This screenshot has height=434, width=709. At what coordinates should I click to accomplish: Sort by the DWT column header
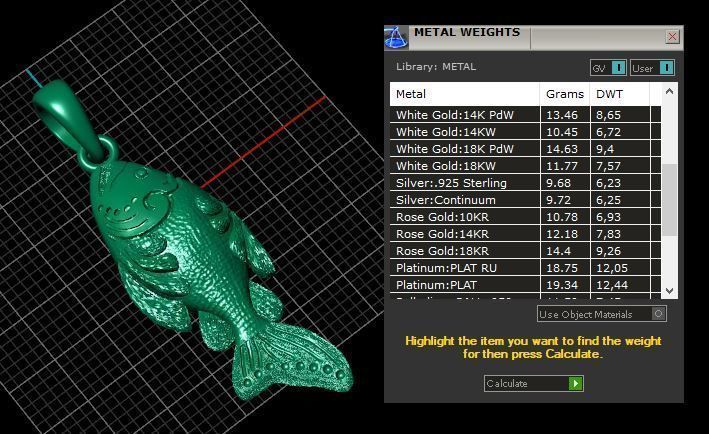click(619, 94)
